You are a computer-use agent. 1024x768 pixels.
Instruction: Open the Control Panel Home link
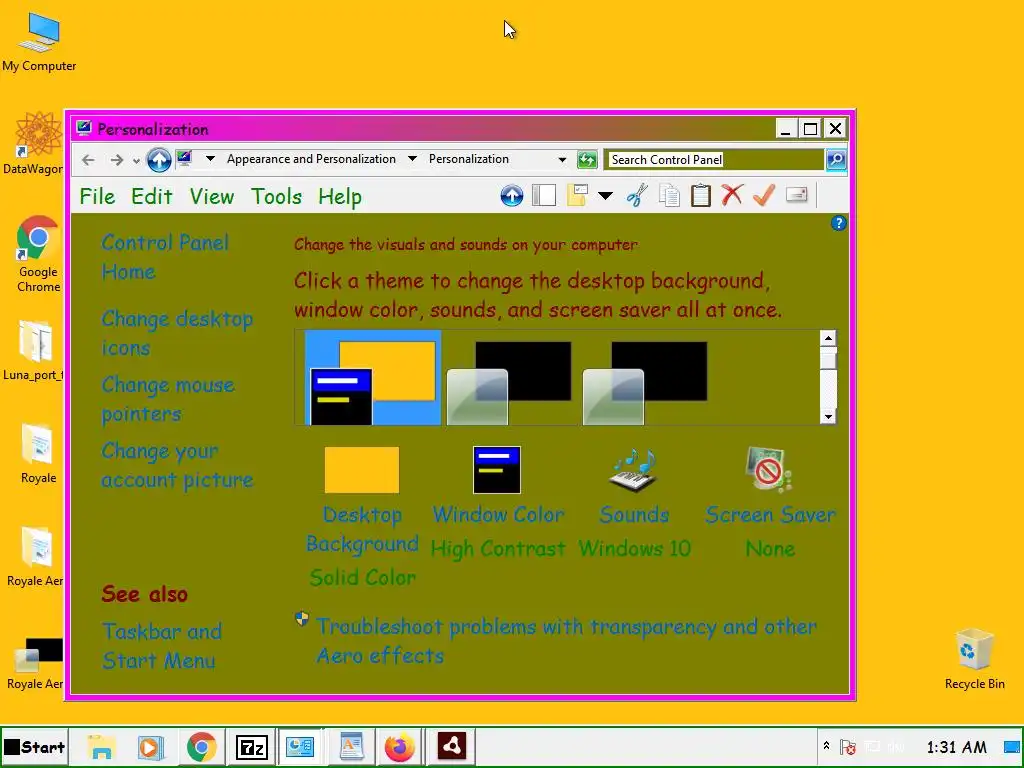point(165,257)
